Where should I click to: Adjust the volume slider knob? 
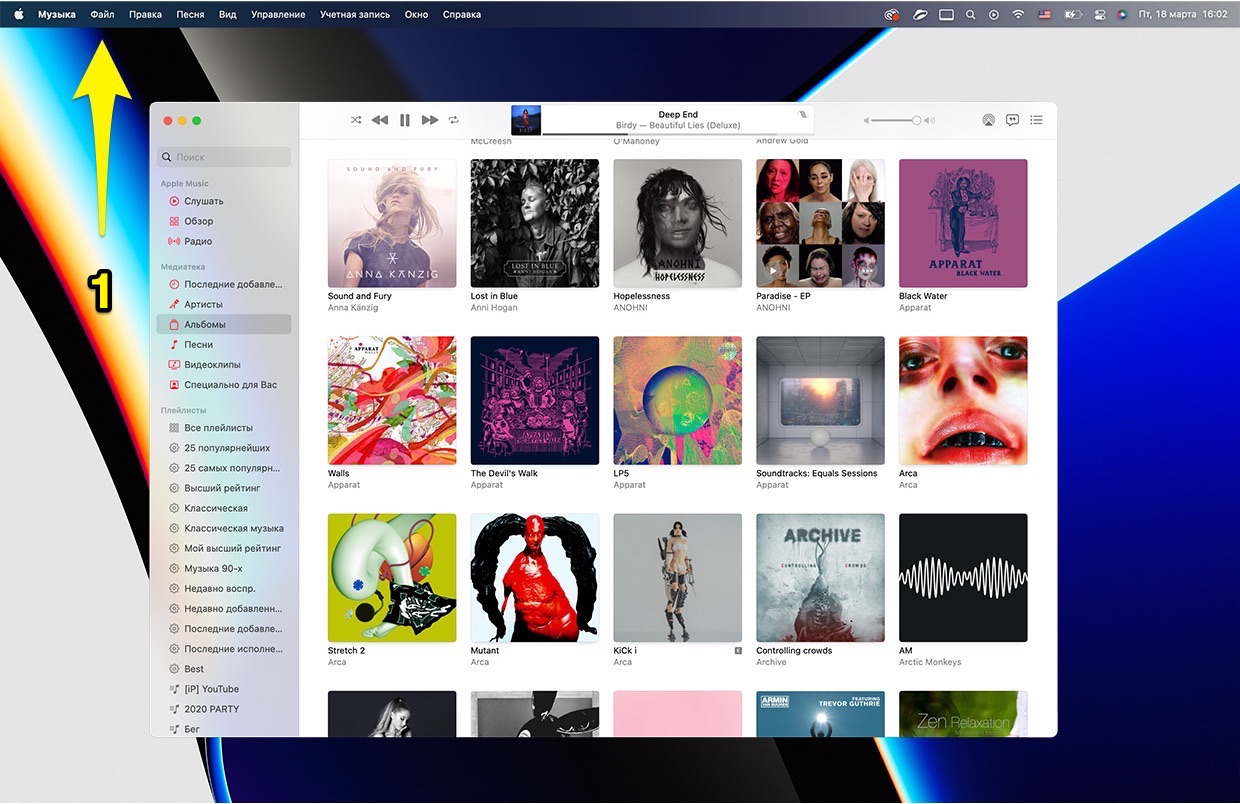point(916,120)
